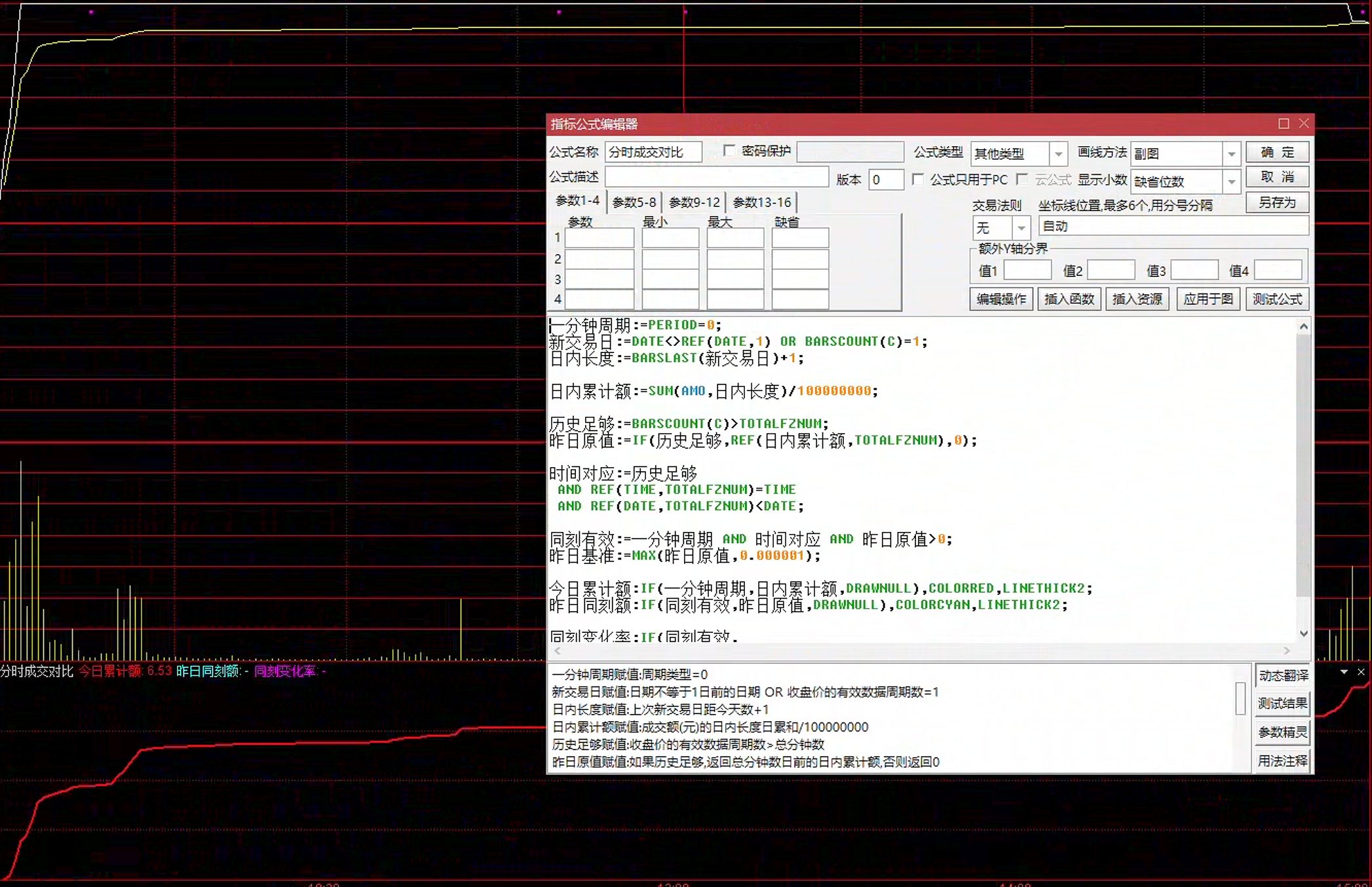Run the 测试公式 button
Viewport: 1372px width, 887px height.
click(1277, 299)
